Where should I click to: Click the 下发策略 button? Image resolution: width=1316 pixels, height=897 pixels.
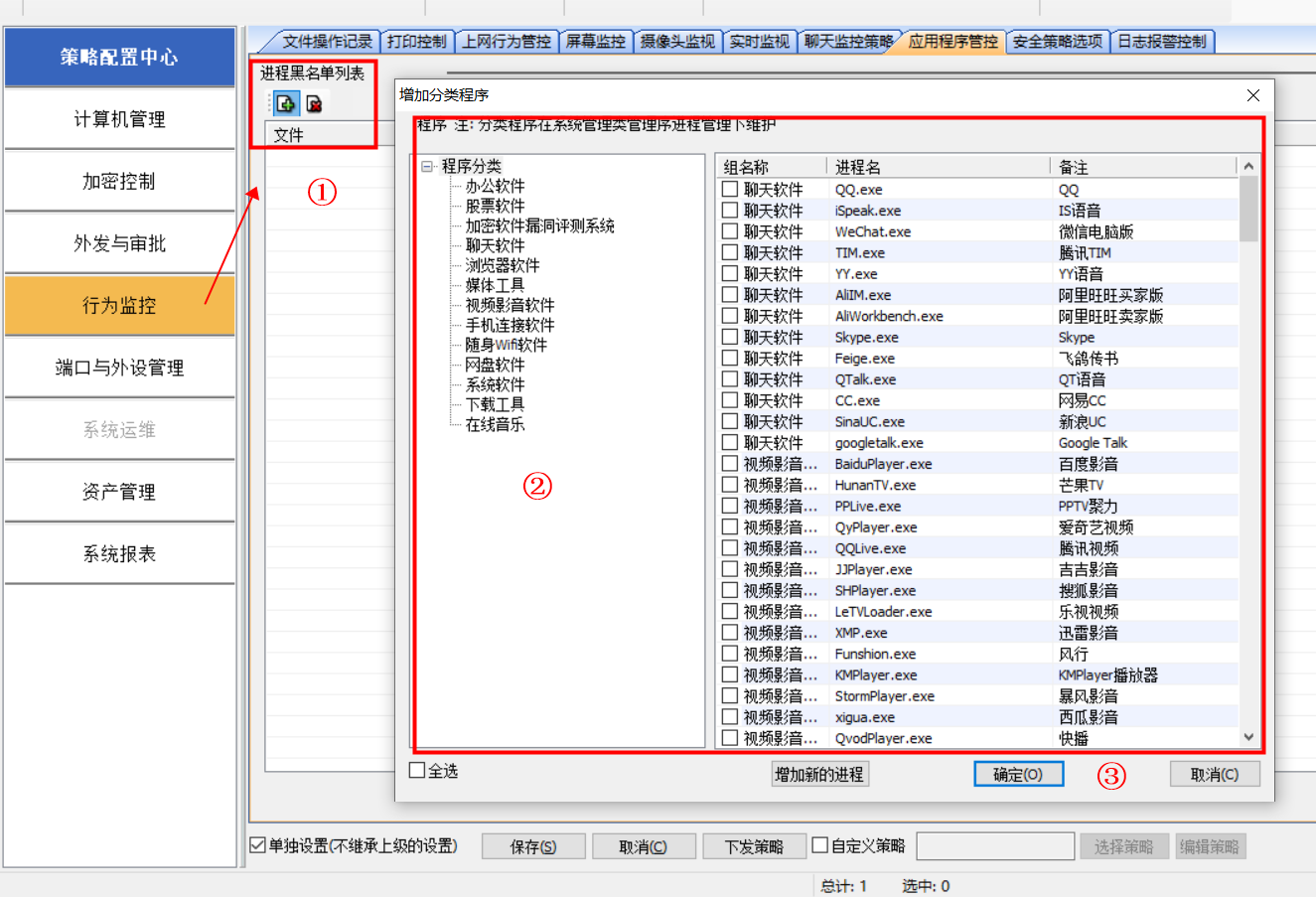click(754, 845)
